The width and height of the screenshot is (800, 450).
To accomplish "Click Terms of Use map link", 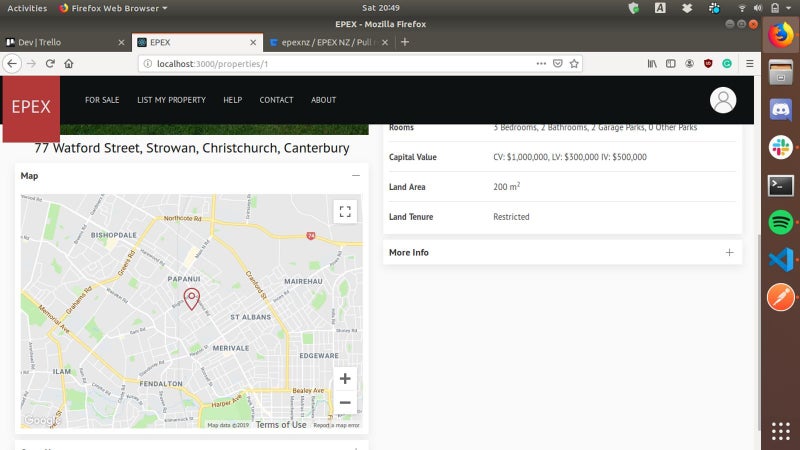I will click(281, 424).
